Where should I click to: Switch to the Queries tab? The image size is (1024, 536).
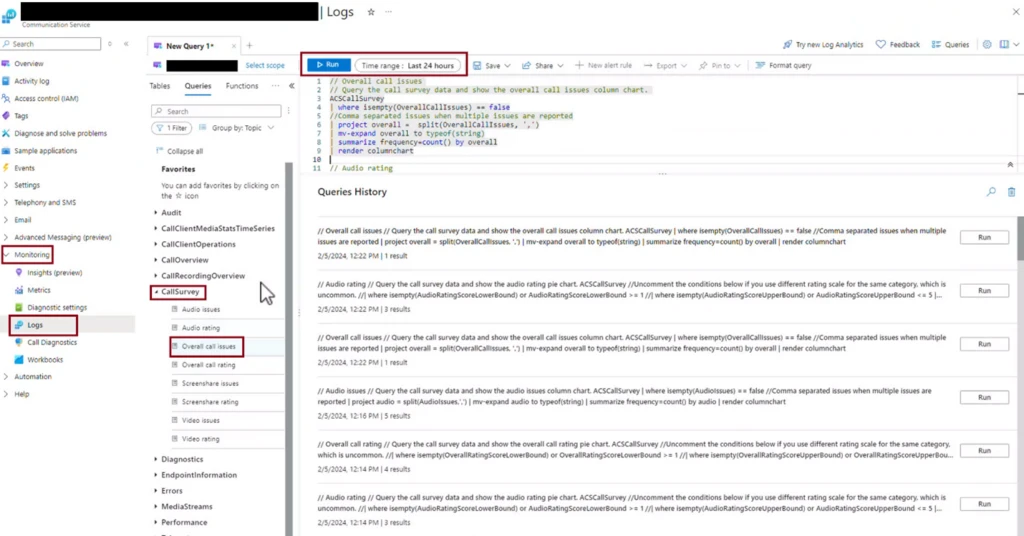pyautogui.click(x=198, y=86)
